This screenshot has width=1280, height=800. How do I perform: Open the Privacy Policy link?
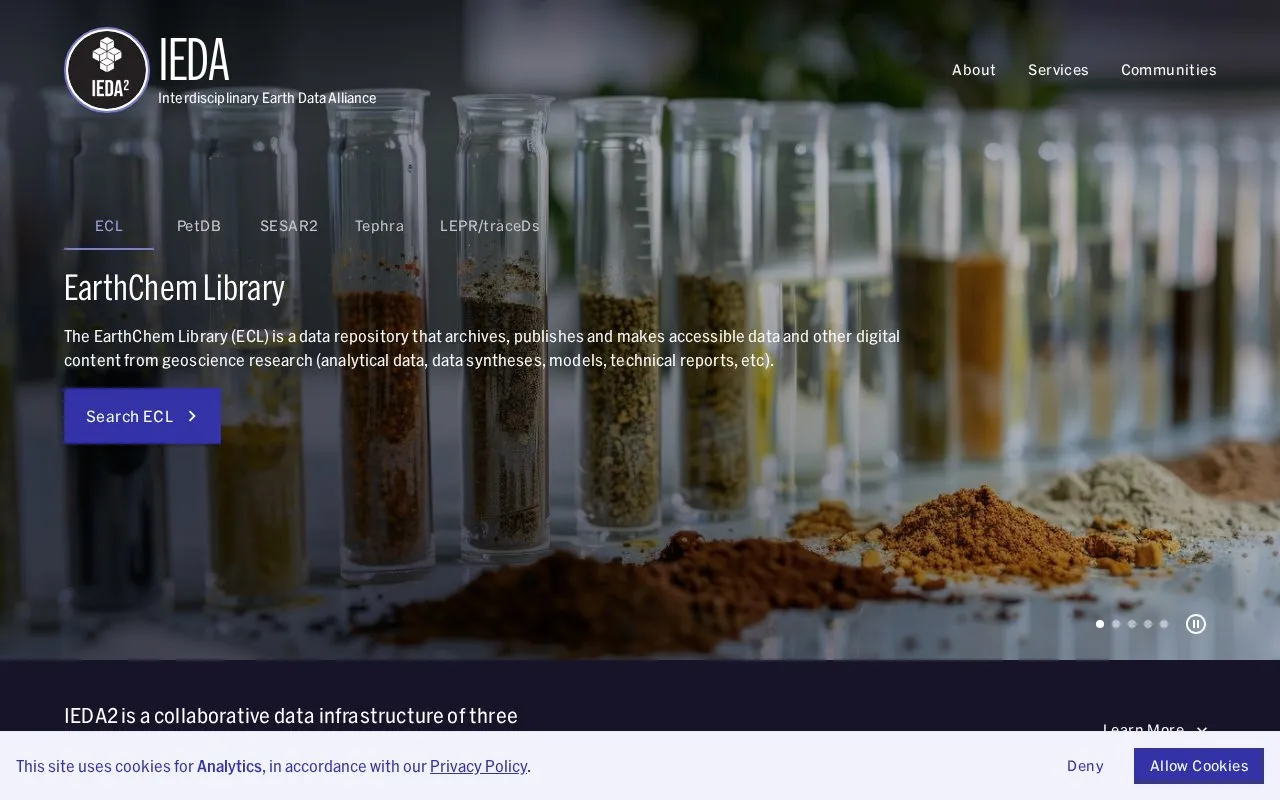[478, 766]
